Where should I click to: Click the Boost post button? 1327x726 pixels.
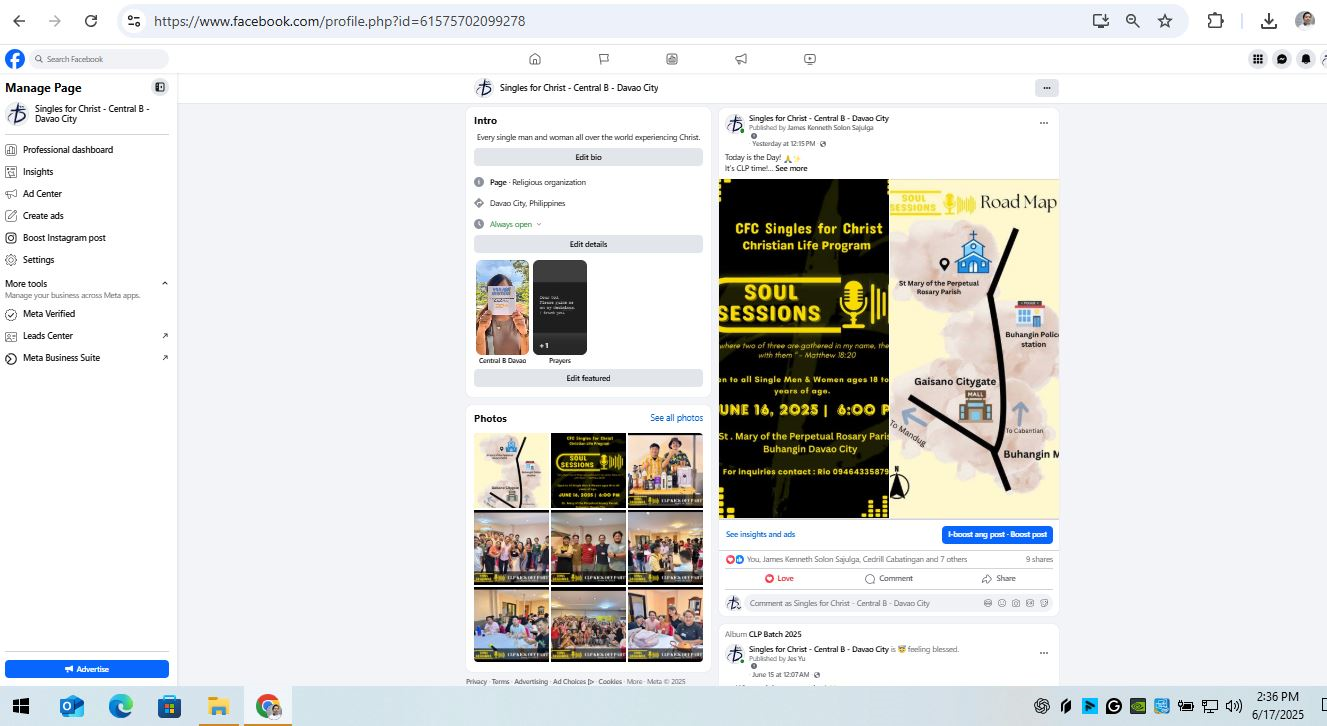[x=997, y=534]
